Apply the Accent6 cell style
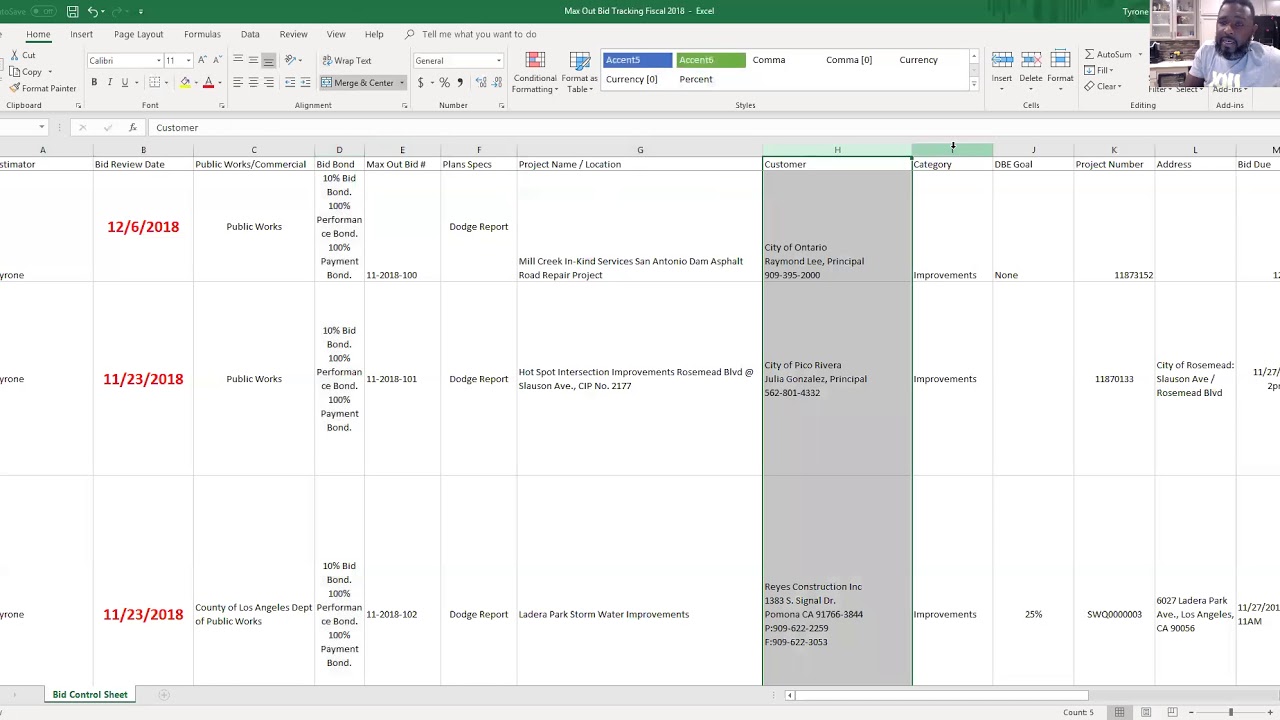The image size is (1280, 720). click(x=711, y=60)
